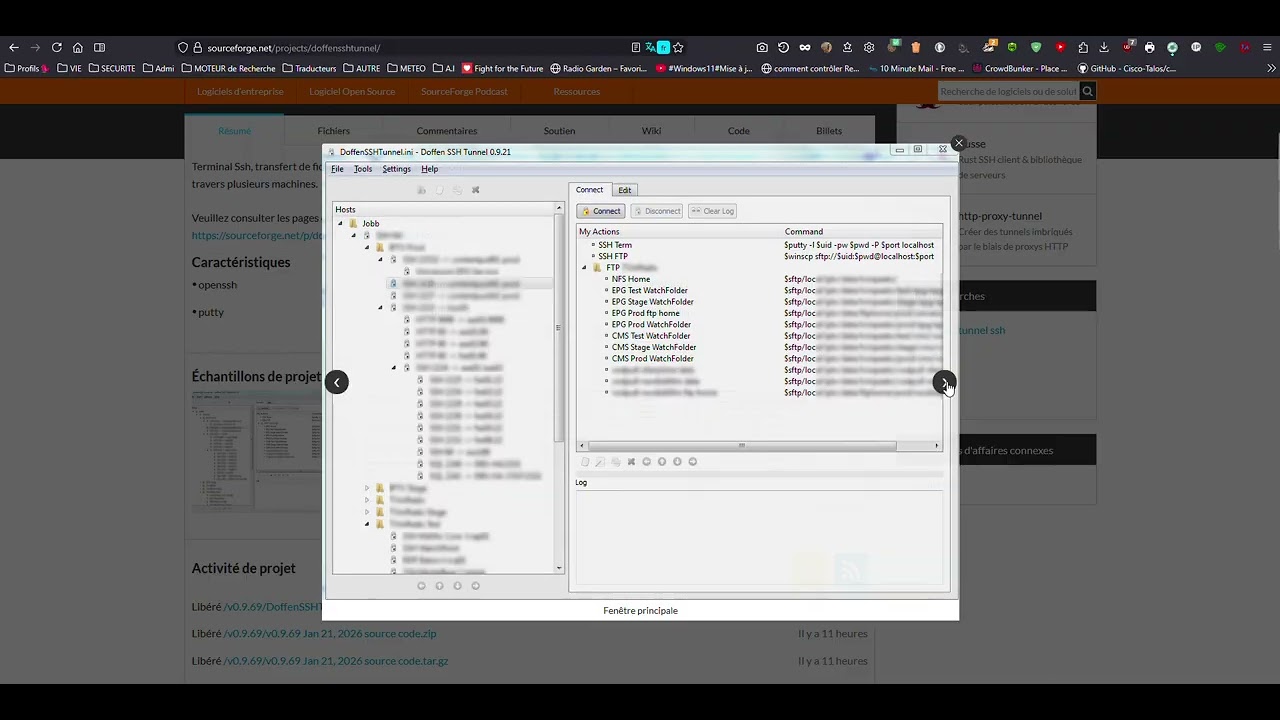Select CMS Stage WatchFolder action
Image resolution: width=1280 pixels, height=720 pixels.
click(654, 347)
